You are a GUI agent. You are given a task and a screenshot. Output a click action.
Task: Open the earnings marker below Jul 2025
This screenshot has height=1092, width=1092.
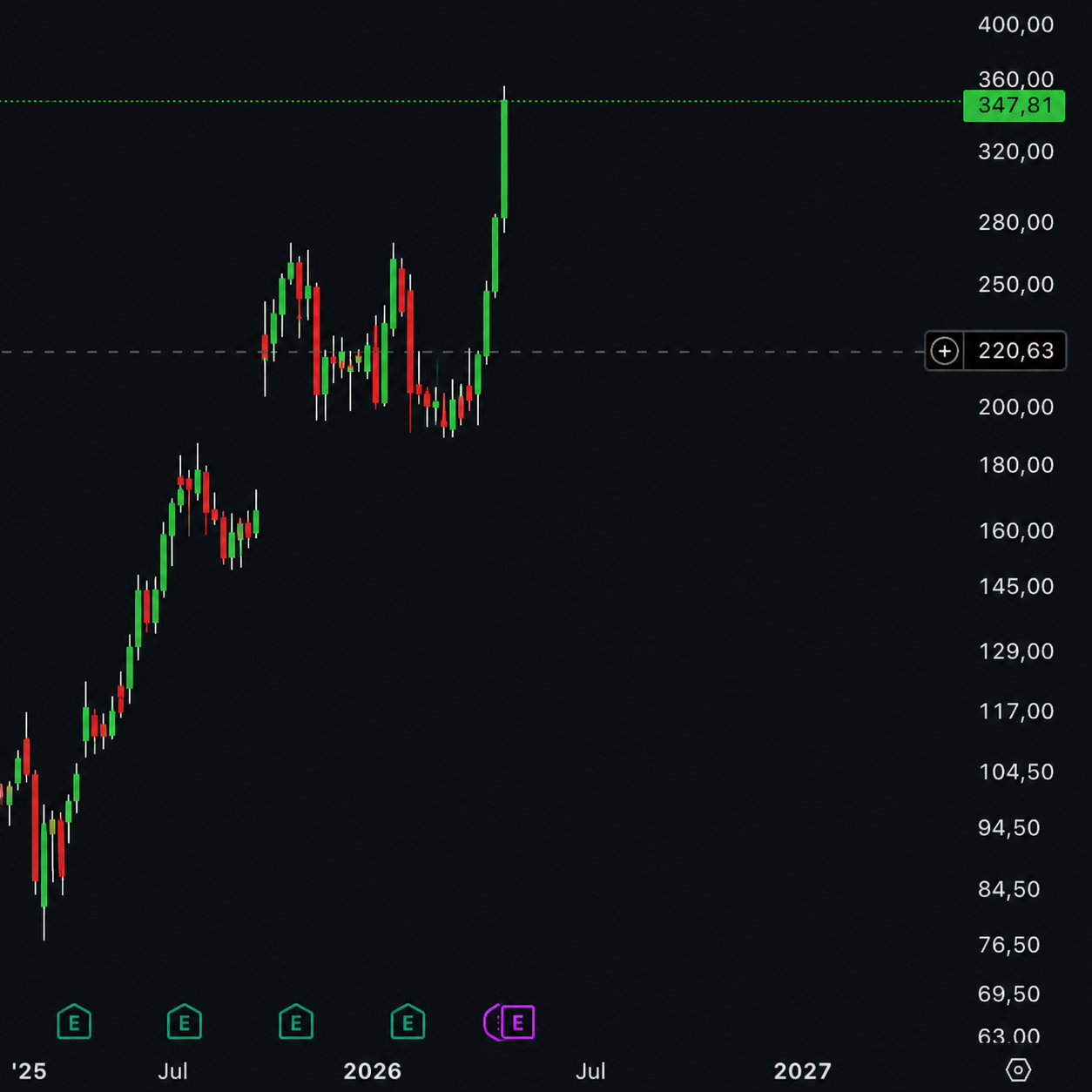185,1022
